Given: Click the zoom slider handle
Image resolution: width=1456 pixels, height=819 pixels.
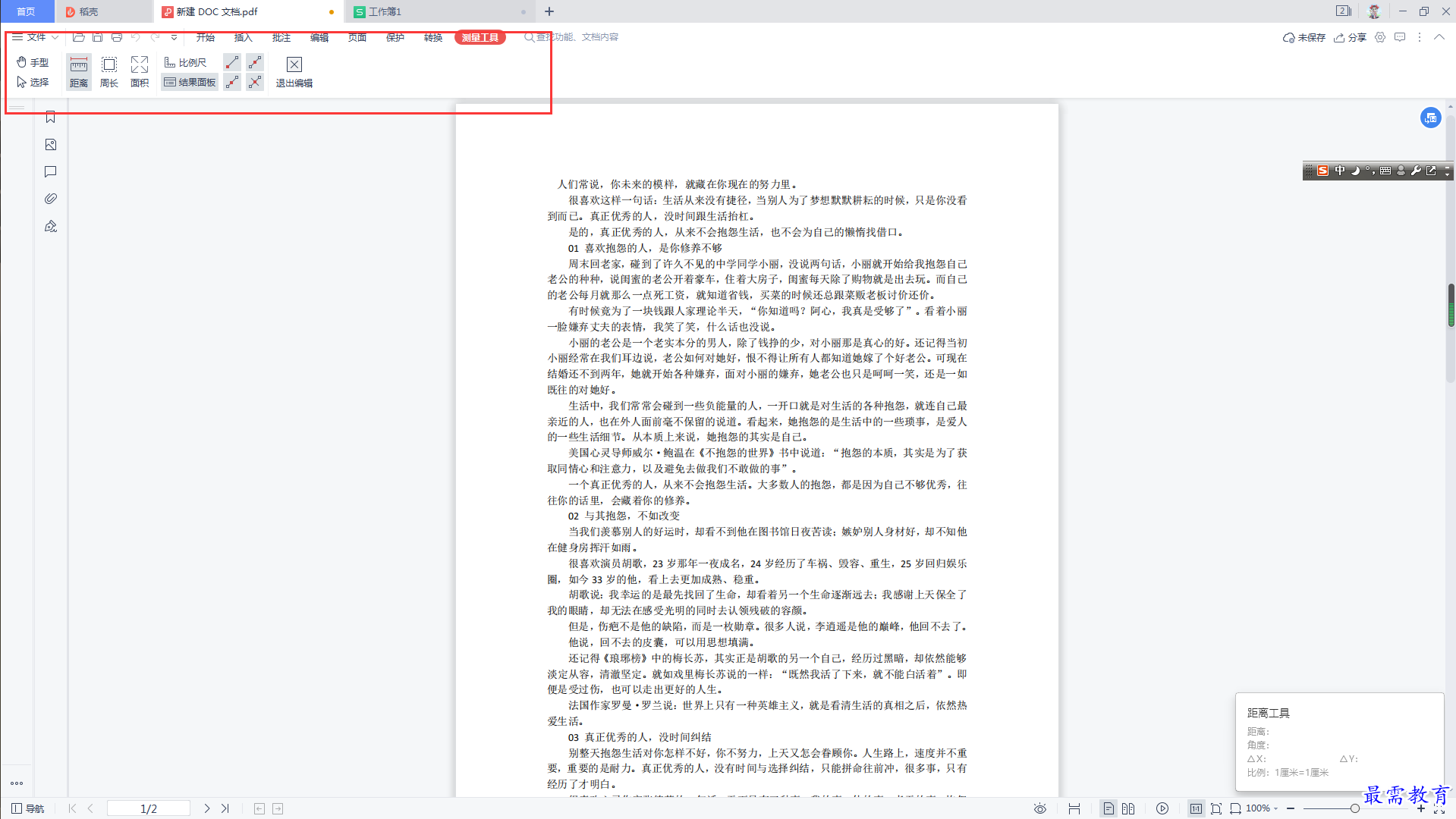Looking at the screenshot, I should (x=1354, y=808).
